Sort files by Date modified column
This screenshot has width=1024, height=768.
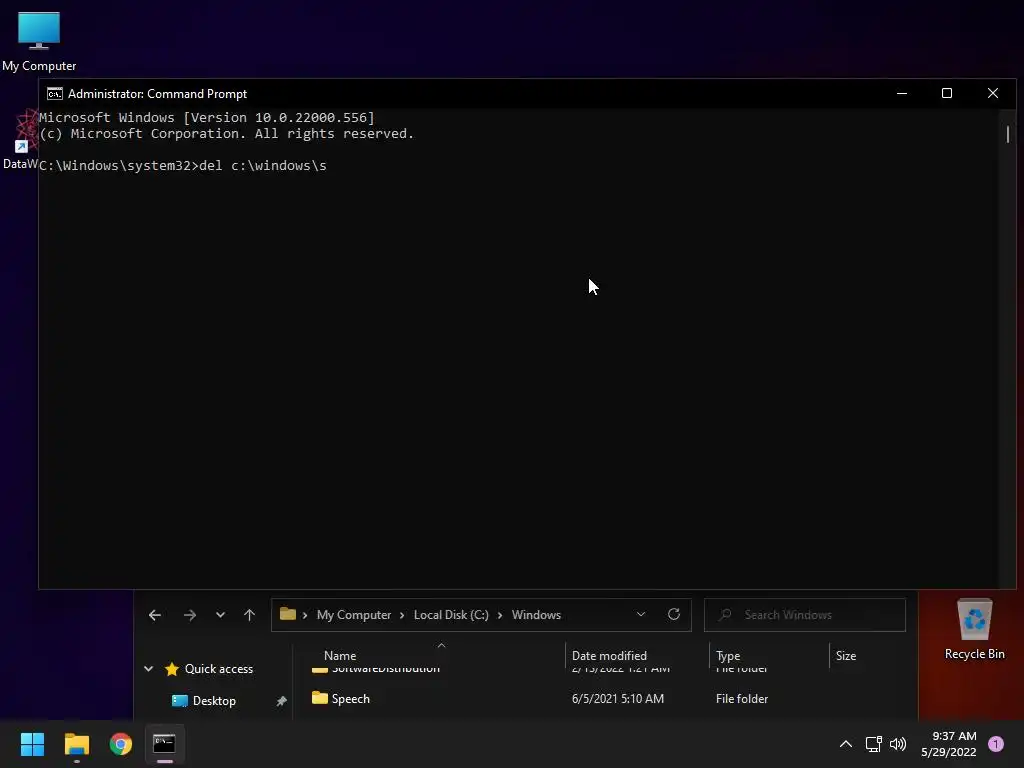coord(609,656)
